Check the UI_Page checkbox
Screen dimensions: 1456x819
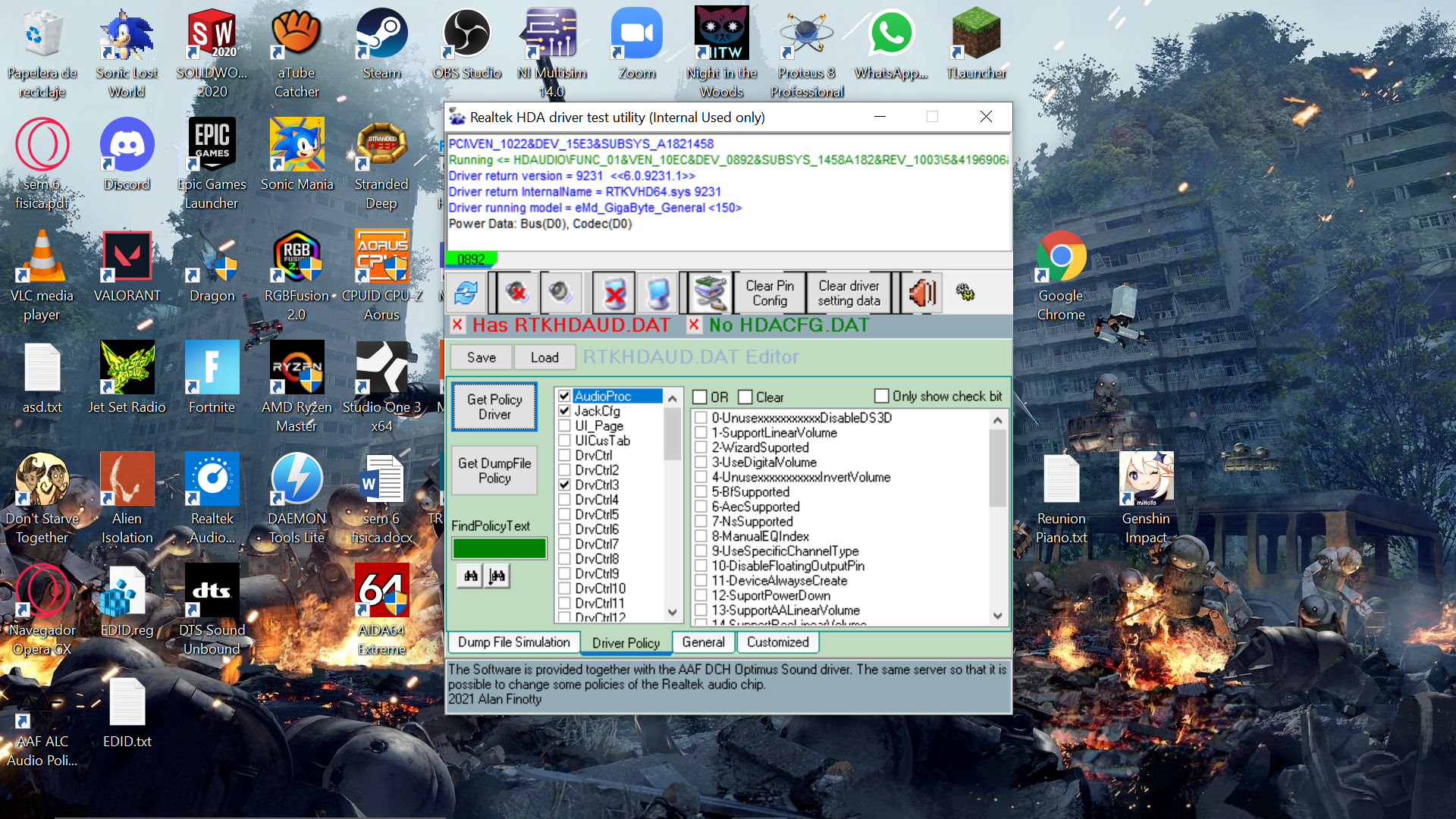pos(564,425)
